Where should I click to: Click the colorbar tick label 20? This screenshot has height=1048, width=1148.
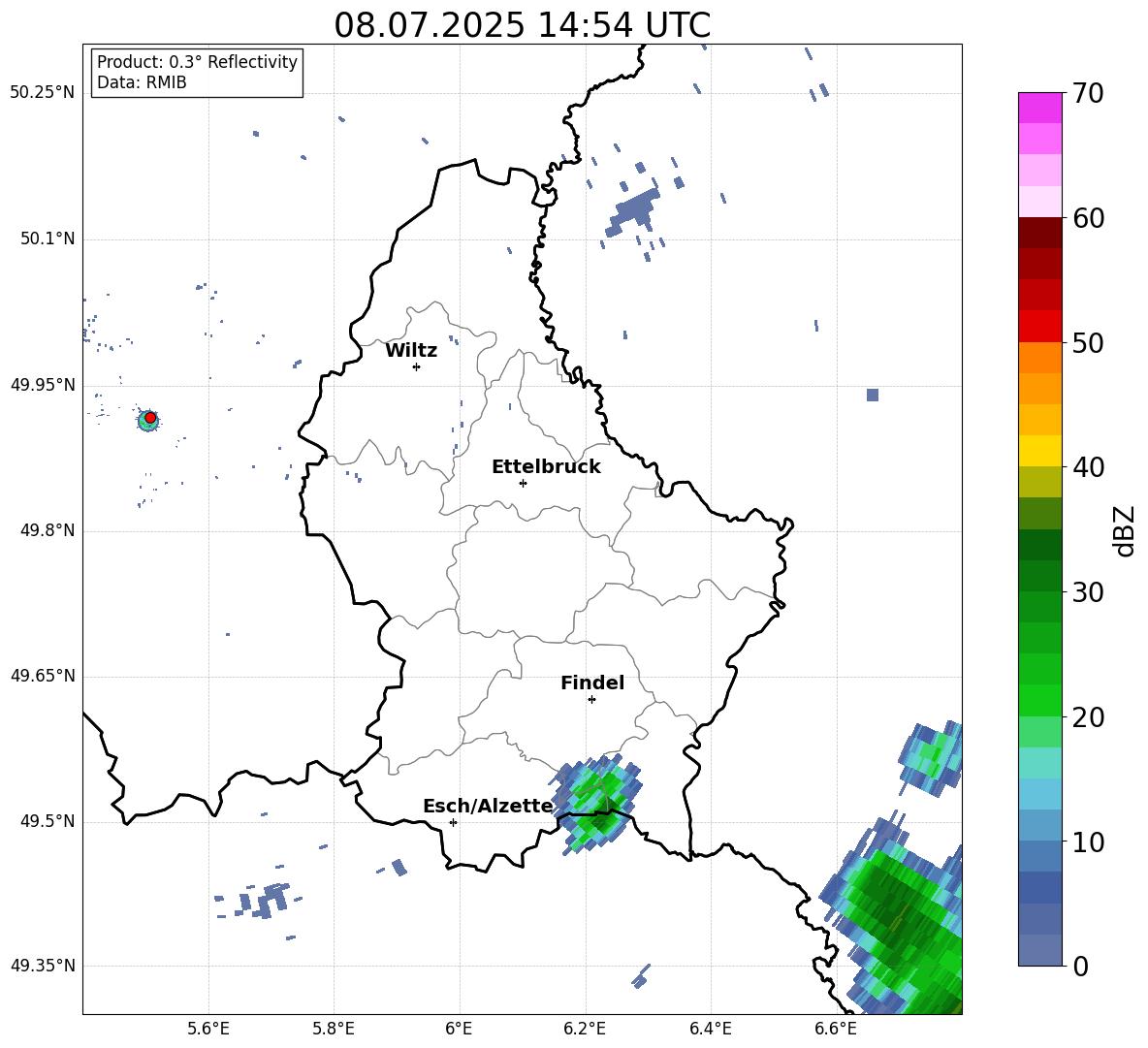point(1088,717)
